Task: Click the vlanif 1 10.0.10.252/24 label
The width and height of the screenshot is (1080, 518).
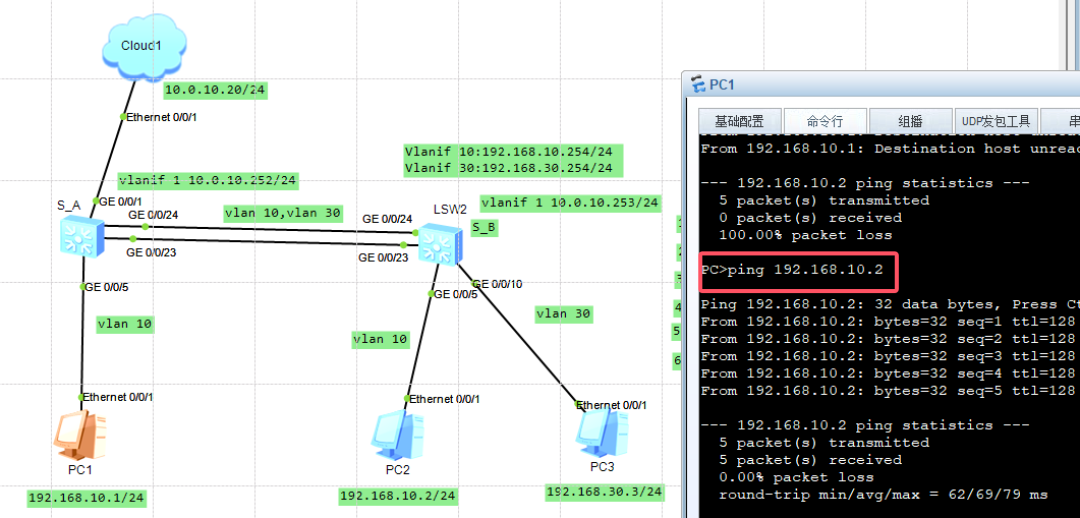Action: [x=208, y=180]
